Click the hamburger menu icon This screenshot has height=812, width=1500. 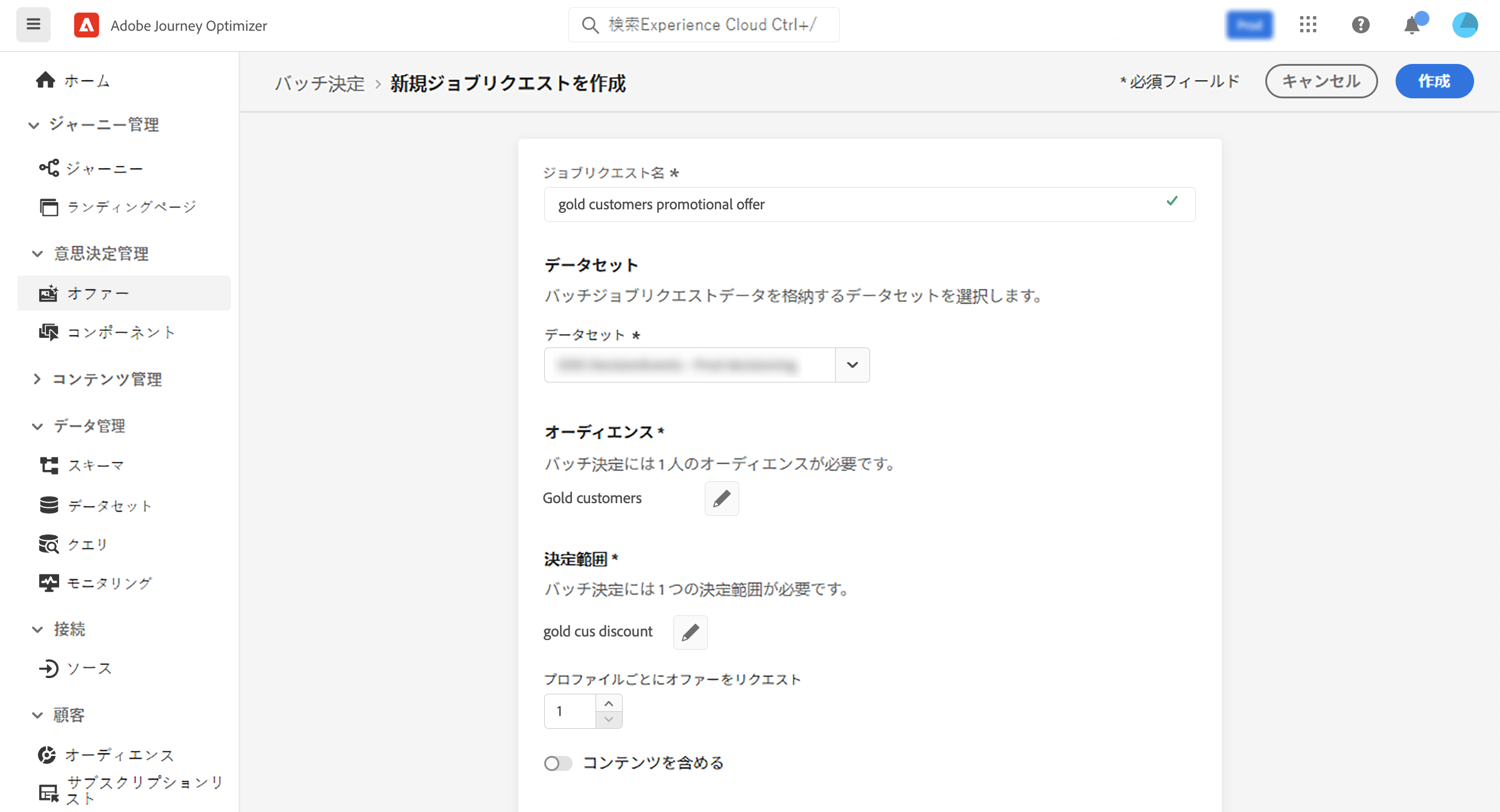pyautogui.click(x=33, y=25)
